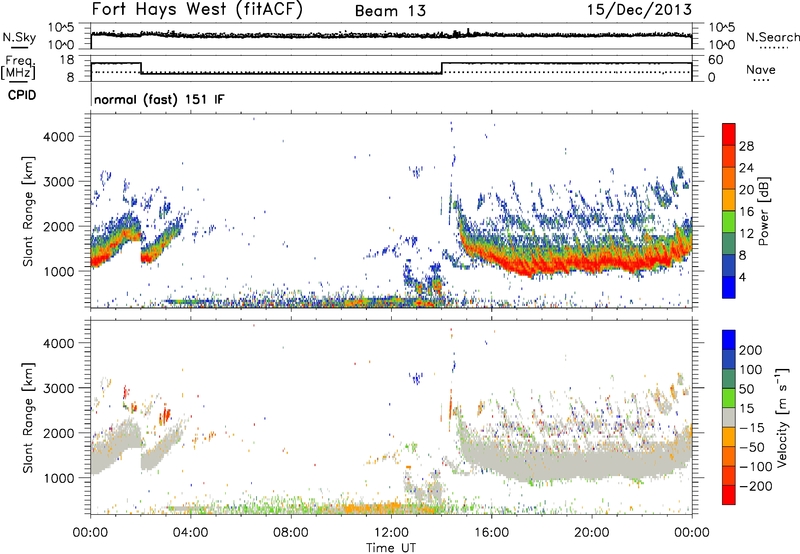Click the '3000' tick in the velocity panel
Image resolution: width=800 pixels, height=554 pixels.
[58, 388]
